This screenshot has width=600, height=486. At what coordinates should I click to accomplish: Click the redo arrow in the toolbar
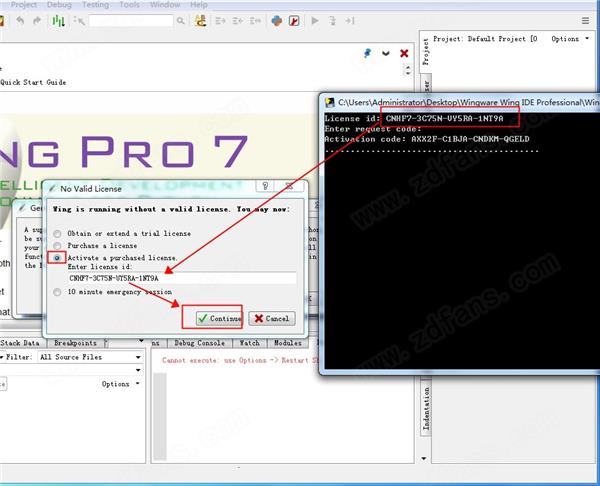(37, 20)
